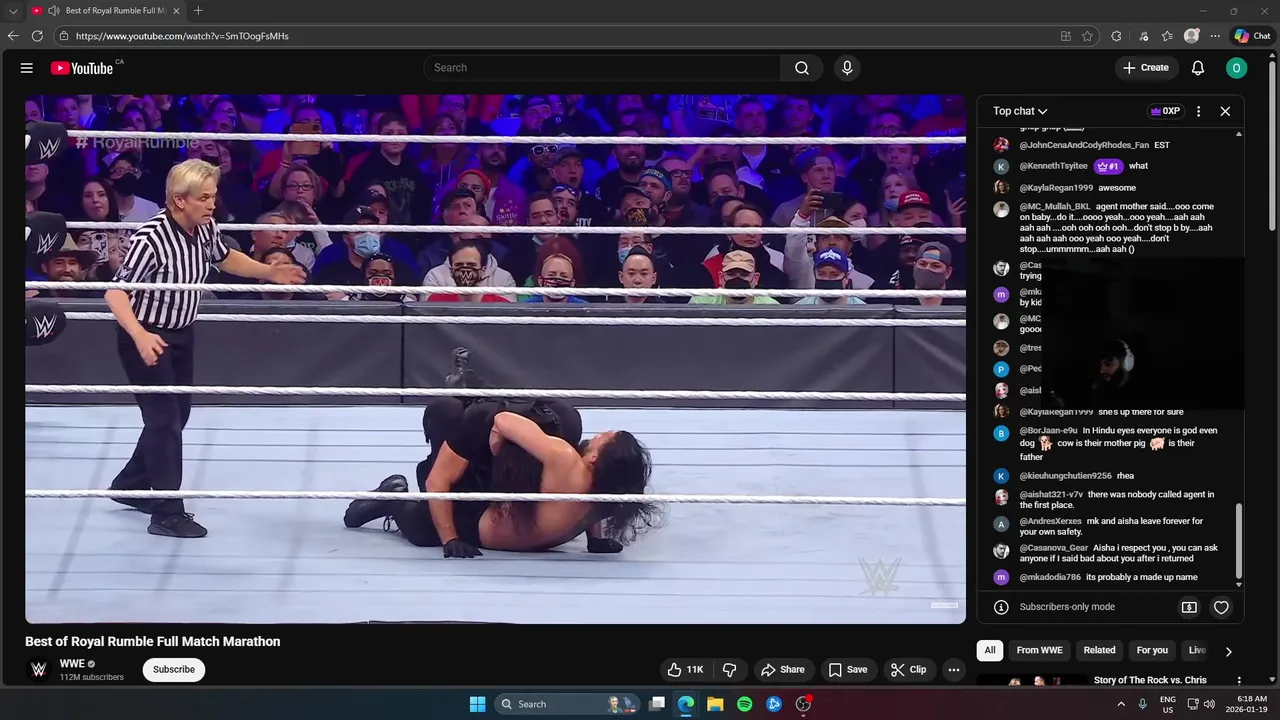
Task: Open Task View on the taskbar
Action: [657, 704]
